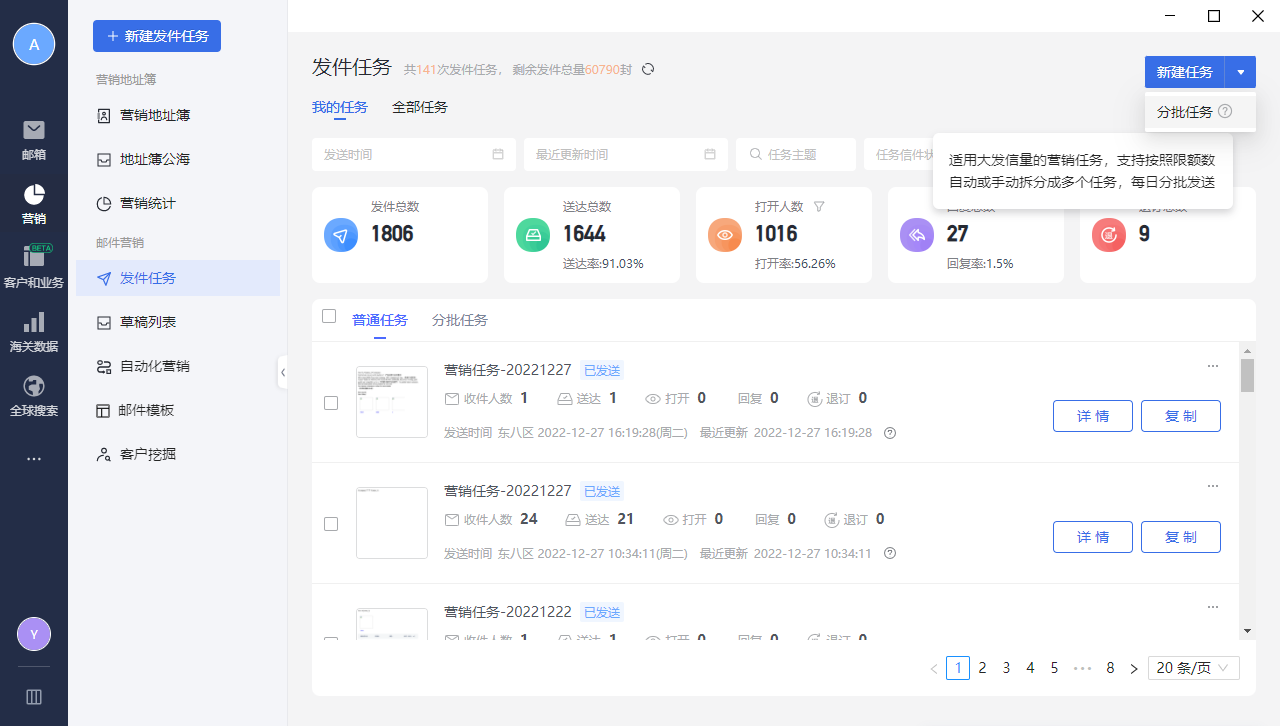Image resolution: width=1280 pixels, height=726 pixels.
Task: Open 全球搜索 globe icon
Action: point(34,386)
